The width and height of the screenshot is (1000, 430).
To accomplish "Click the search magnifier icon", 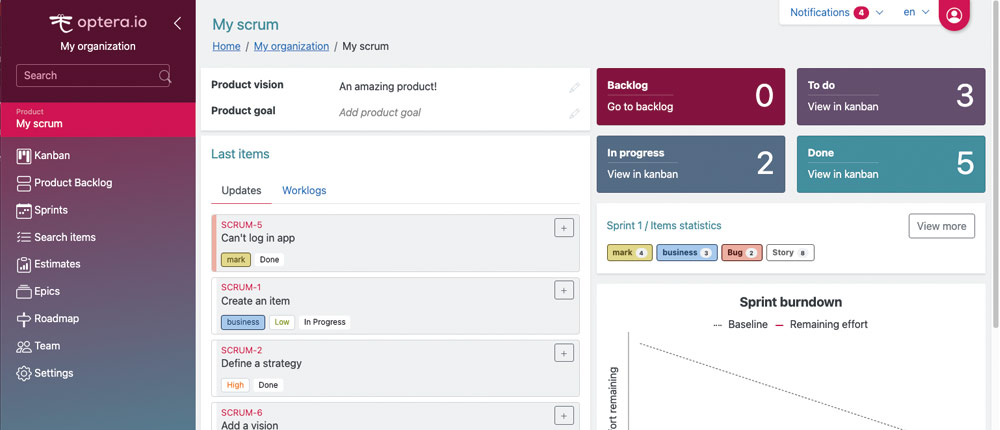I will [164, 76].
